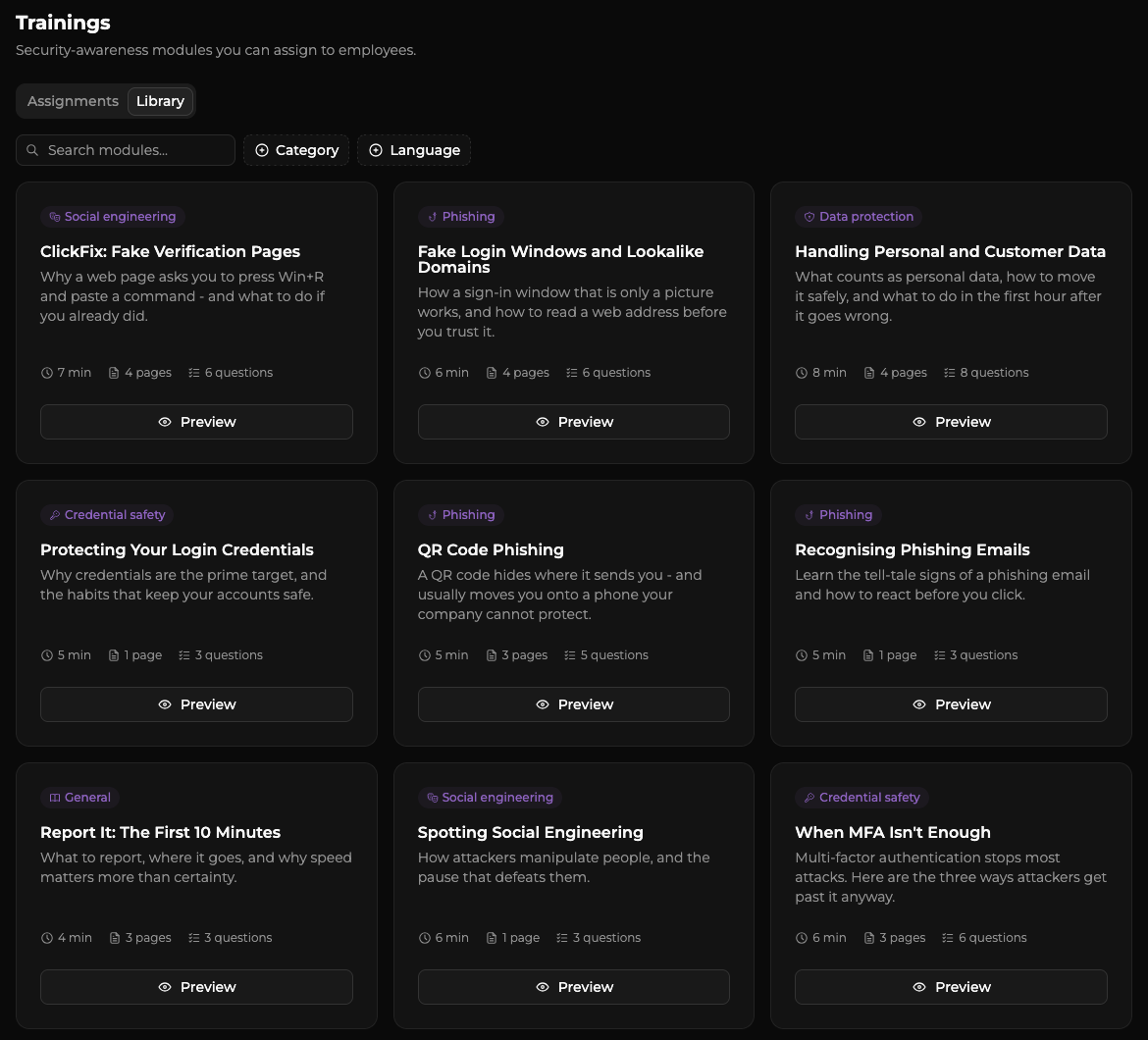Select the Library tab
1148x1040 pixels.
160,101
